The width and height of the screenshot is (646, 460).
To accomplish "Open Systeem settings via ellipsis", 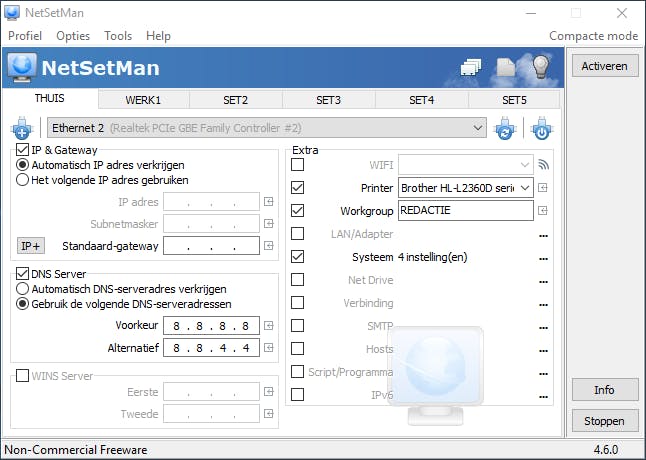I will tap(543, 259).
